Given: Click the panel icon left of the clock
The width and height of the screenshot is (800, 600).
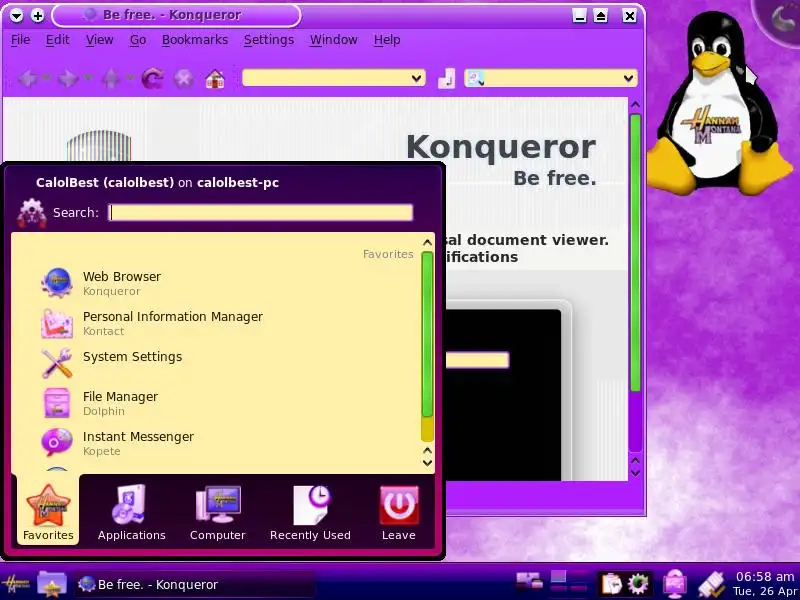Looking at the screenshot, I should 712,584.
